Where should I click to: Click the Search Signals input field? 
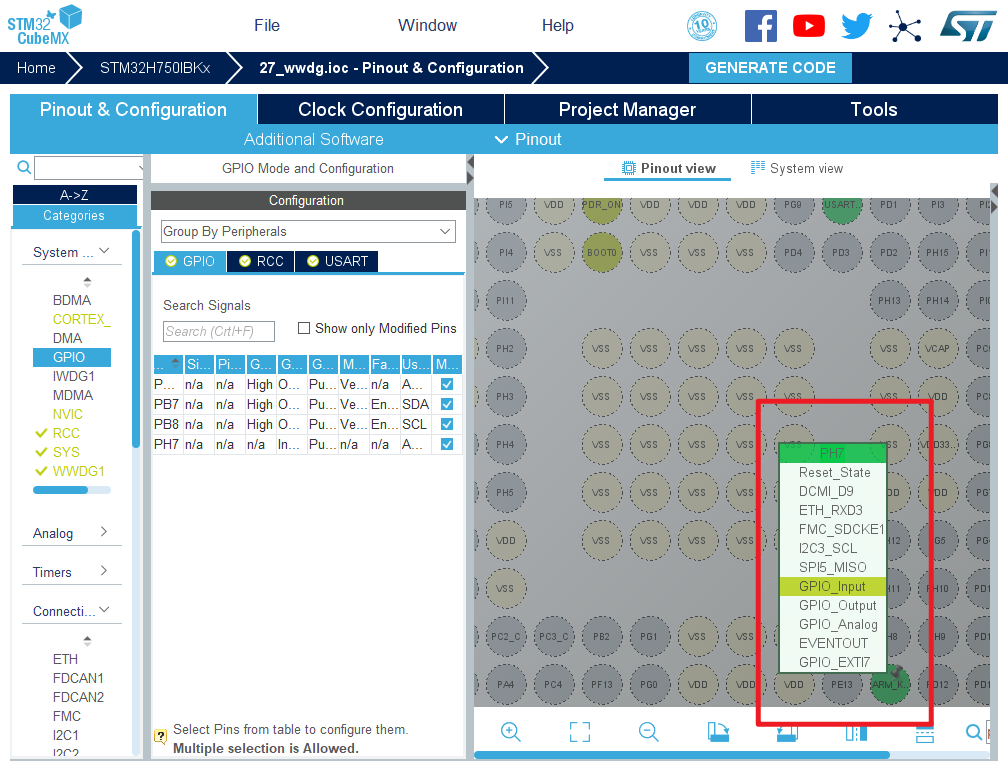(x=218, y=331)
